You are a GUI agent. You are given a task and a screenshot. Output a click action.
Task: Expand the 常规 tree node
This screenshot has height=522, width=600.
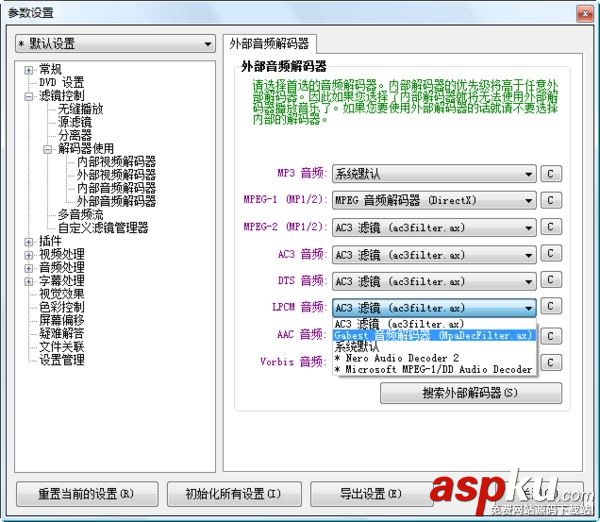28,70
